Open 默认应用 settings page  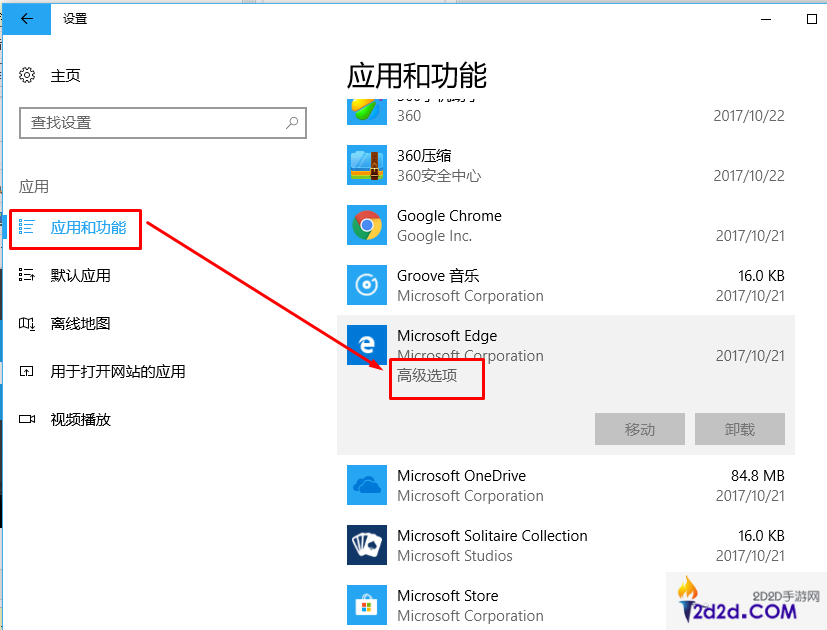[80, 276]
